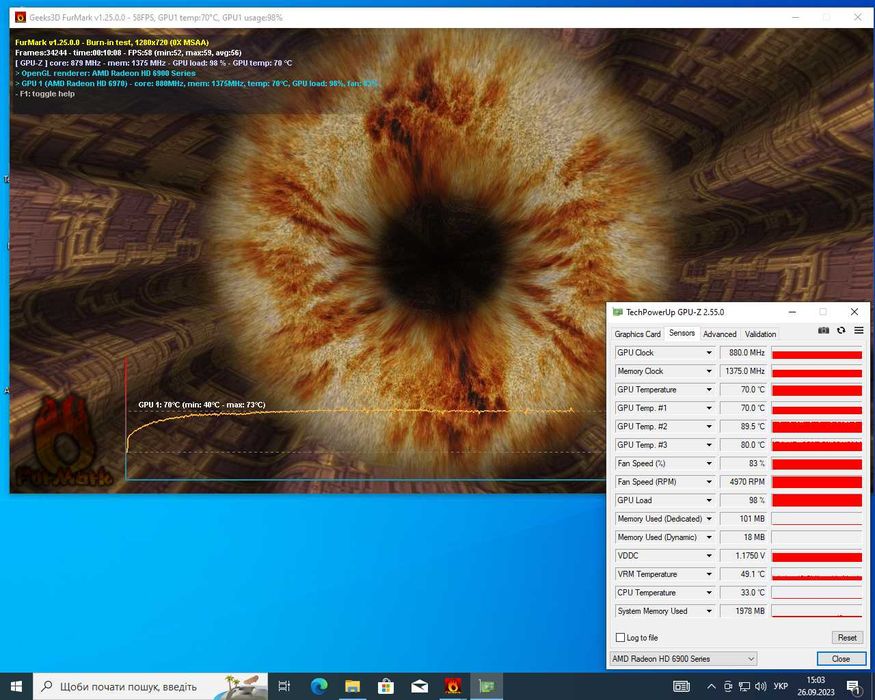Click the VRM Temperature history graph

(817, 574)
